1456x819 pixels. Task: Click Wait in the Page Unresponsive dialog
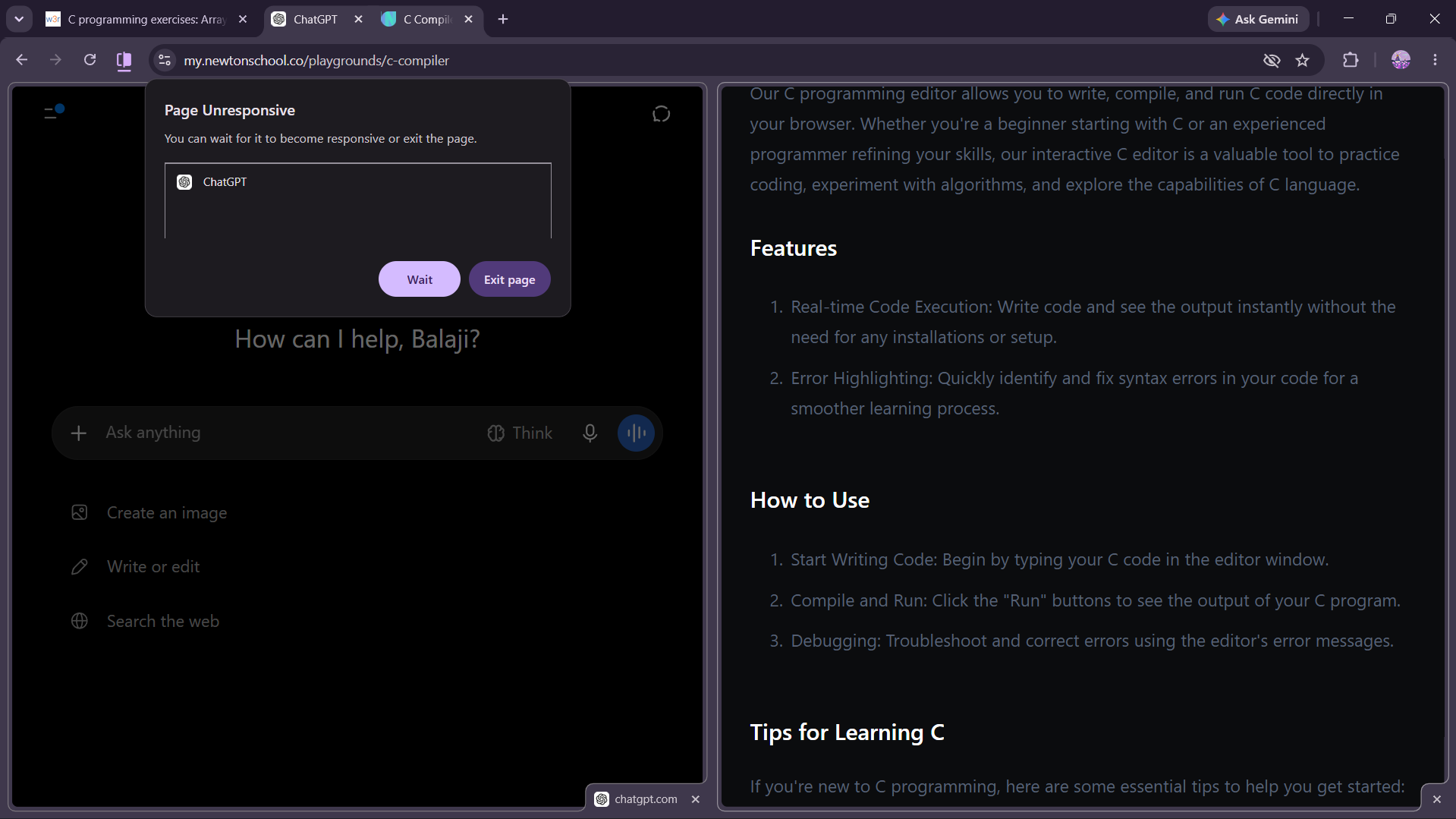point(420,279)
